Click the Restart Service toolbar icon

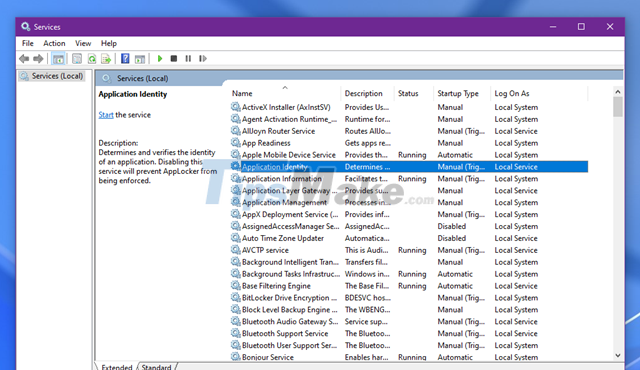[203, 59]
